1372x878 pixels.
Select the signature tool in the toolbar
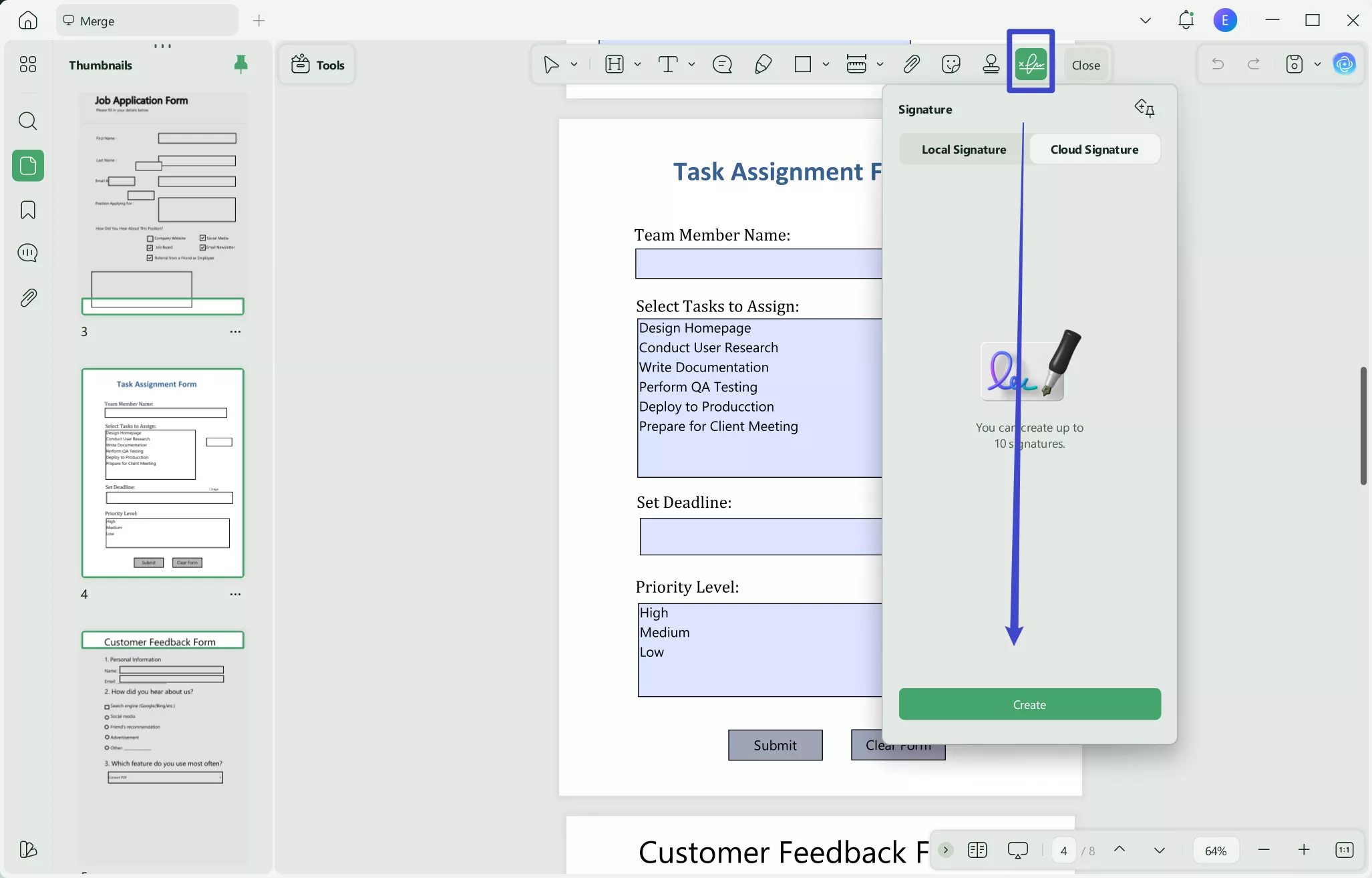point(1030,63)
